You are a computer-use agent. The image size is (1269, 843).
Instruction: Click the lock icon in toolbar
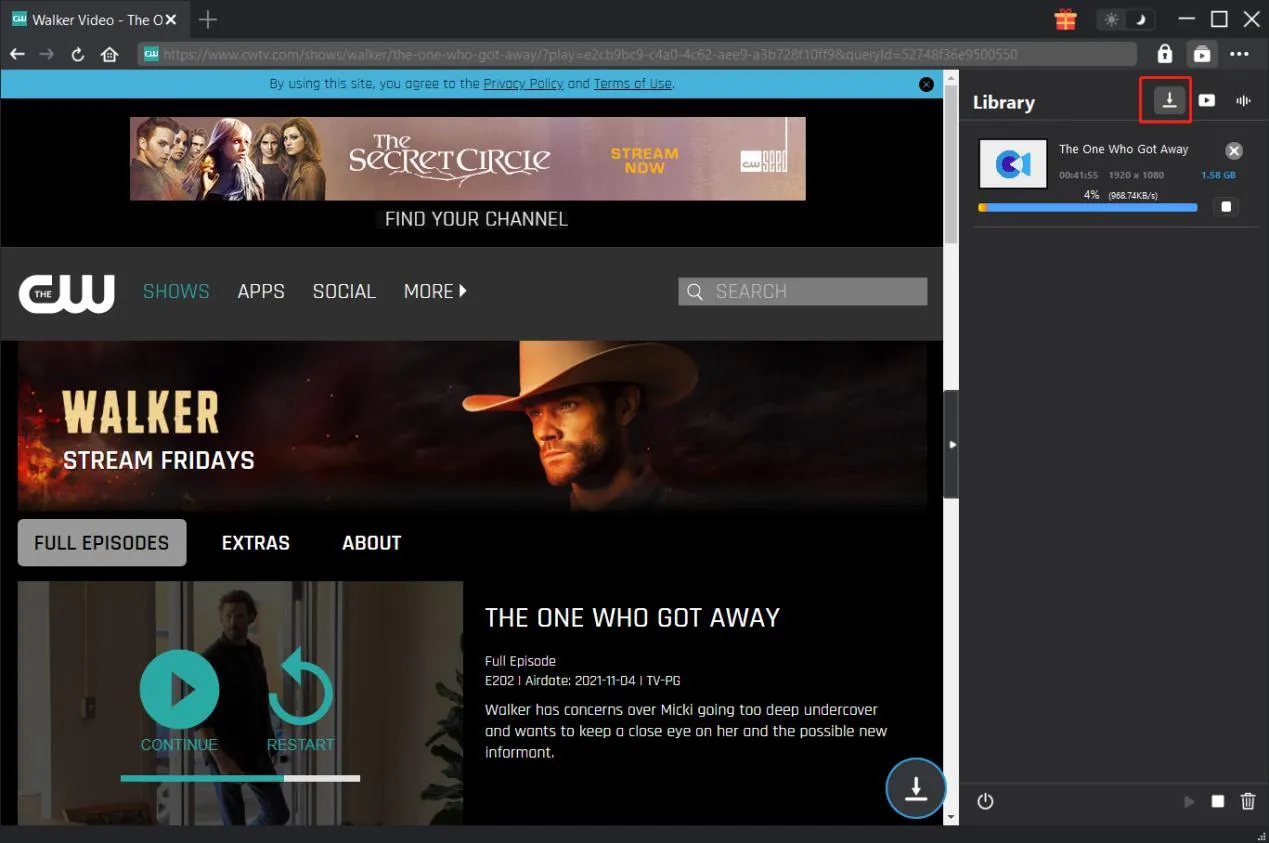click(1164, 54)
